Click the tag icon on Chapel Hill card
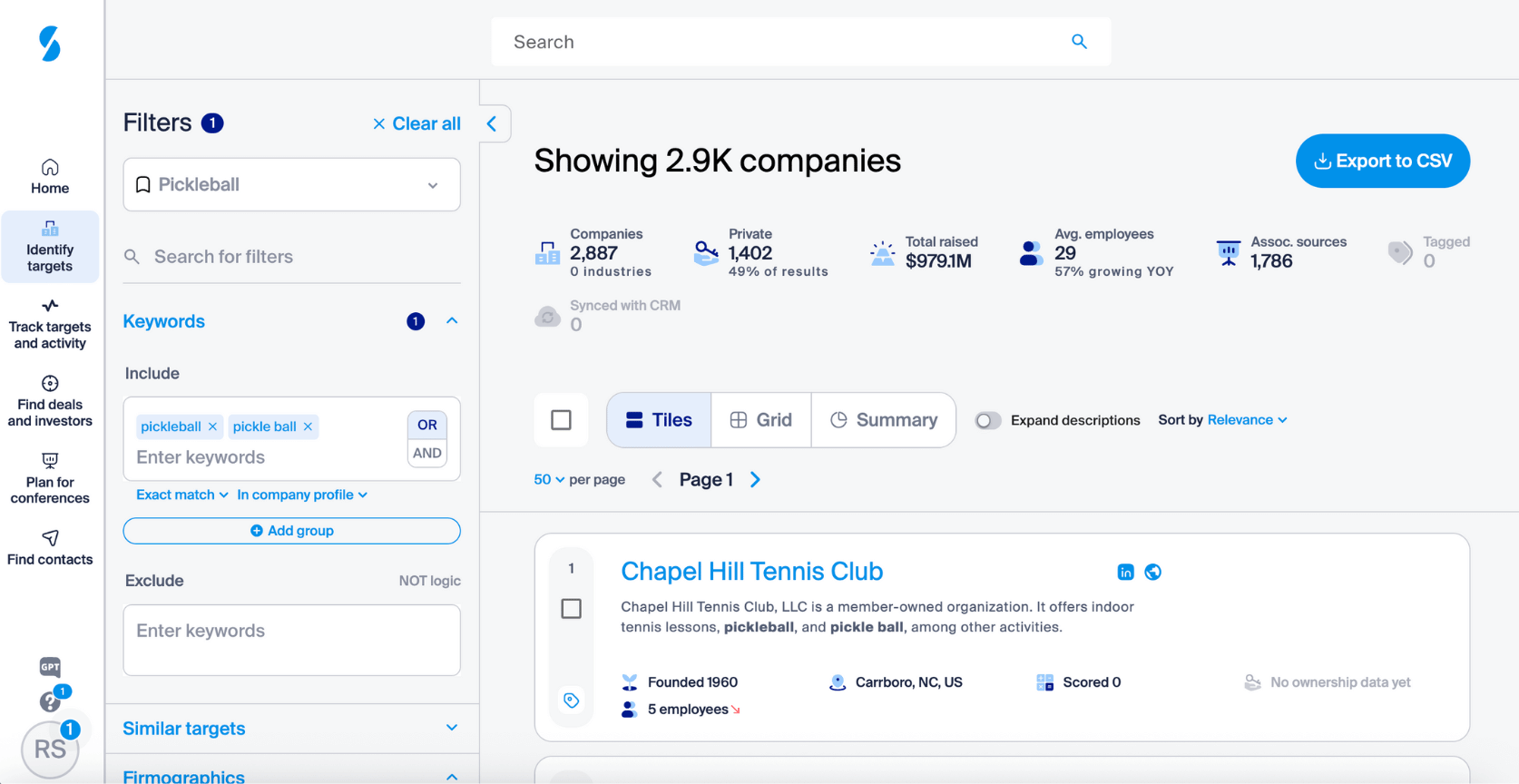This screenshot has height=784, width=1519. tap(572, 701)
